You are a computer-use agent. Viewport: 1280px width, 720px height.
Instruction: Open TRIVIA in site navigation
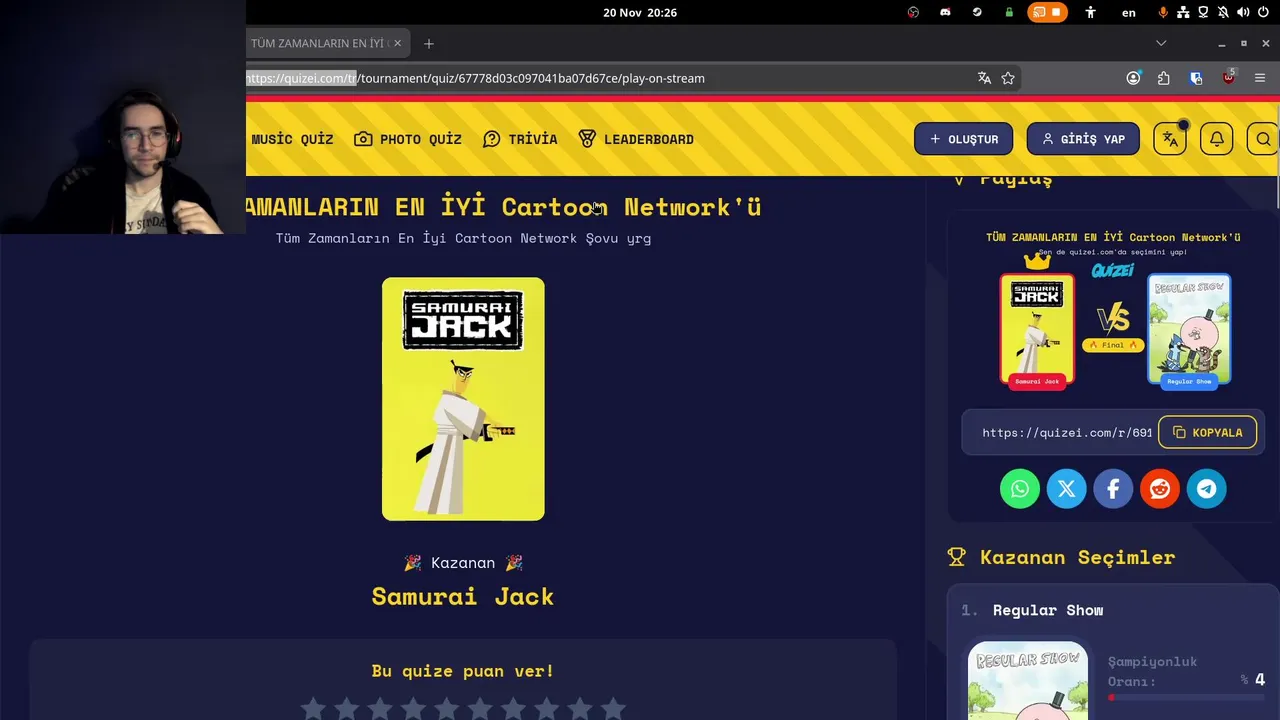tap(520, 139)
